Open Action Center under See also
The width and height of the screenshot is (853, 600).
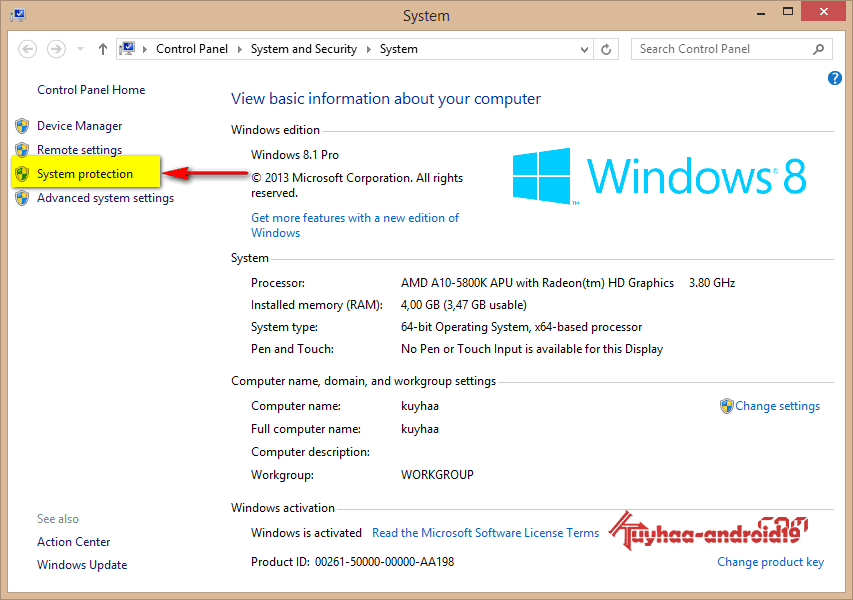(73, 542)
